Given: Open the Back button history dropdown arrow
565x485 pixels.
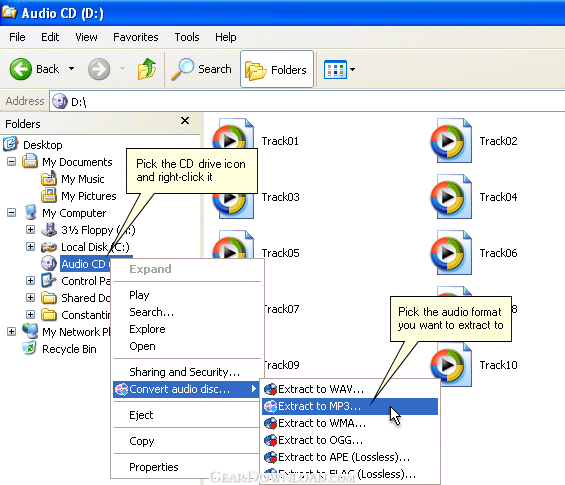Looking at the screenshot, I should click(72, 68).
